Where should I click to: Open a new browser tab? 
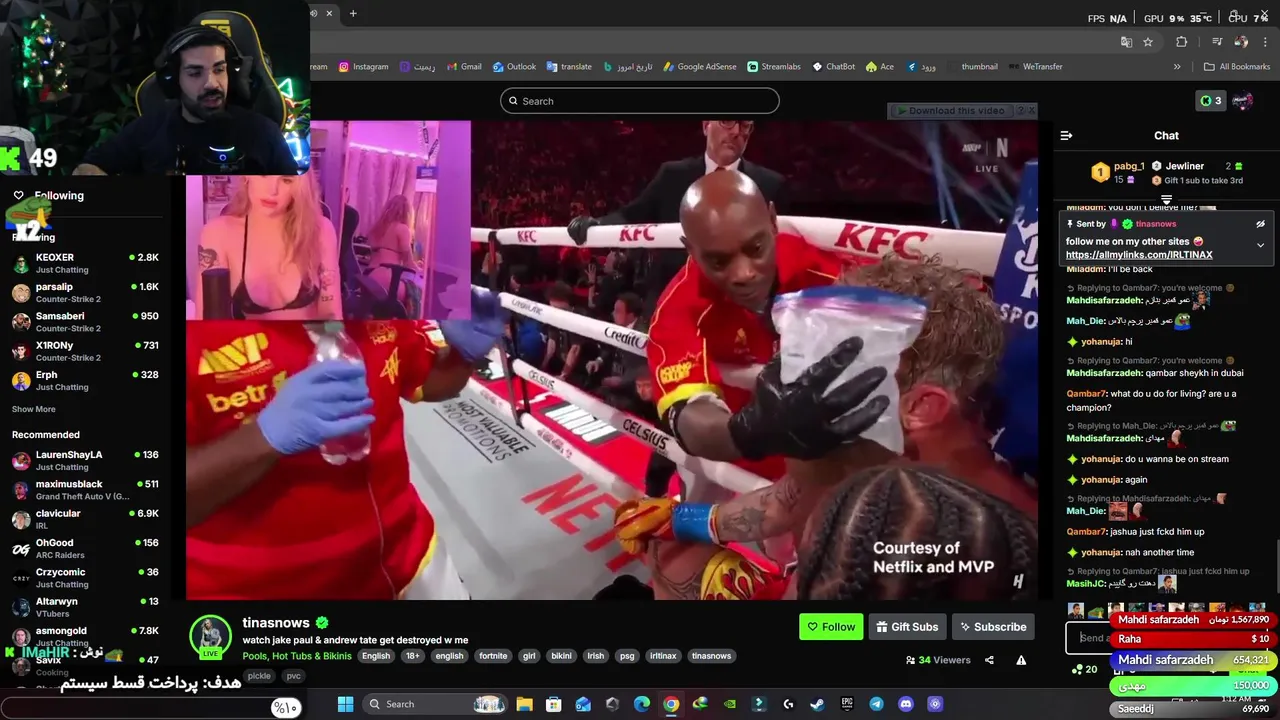click(x=353, y=14)
